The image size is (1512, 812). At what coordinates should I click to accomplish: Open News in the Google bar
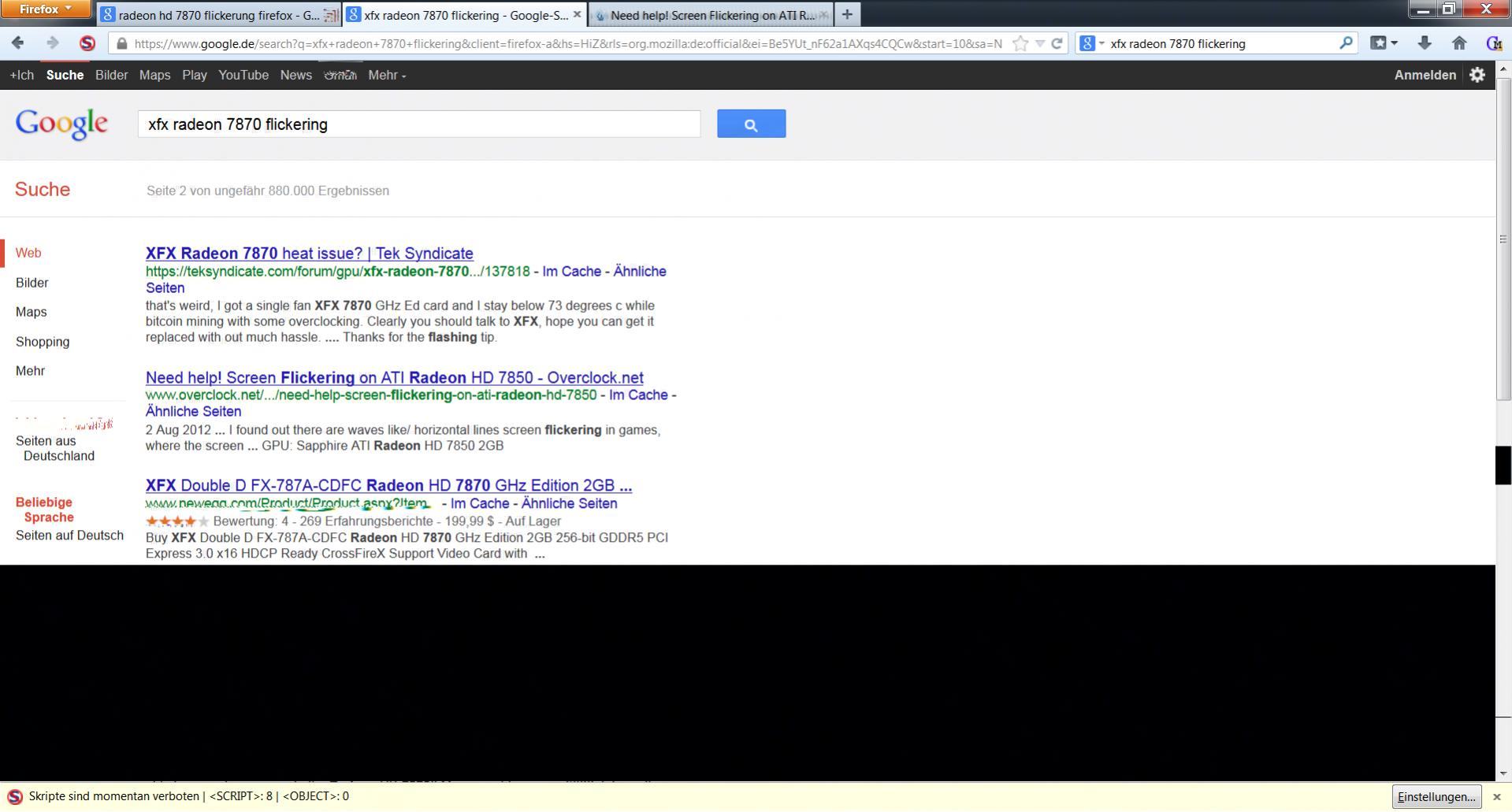[295, 76]
